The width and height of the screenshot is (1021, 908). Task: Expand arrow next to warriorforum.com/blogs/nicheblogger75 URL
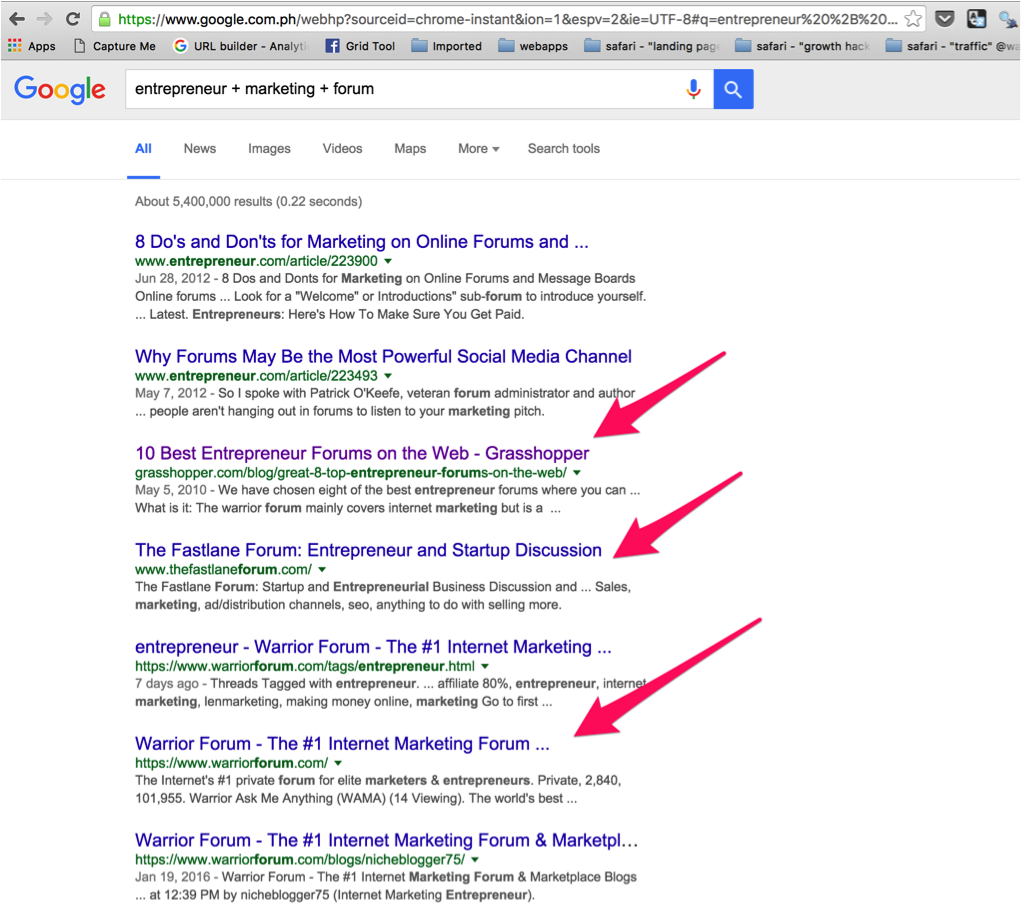point(475,860)
